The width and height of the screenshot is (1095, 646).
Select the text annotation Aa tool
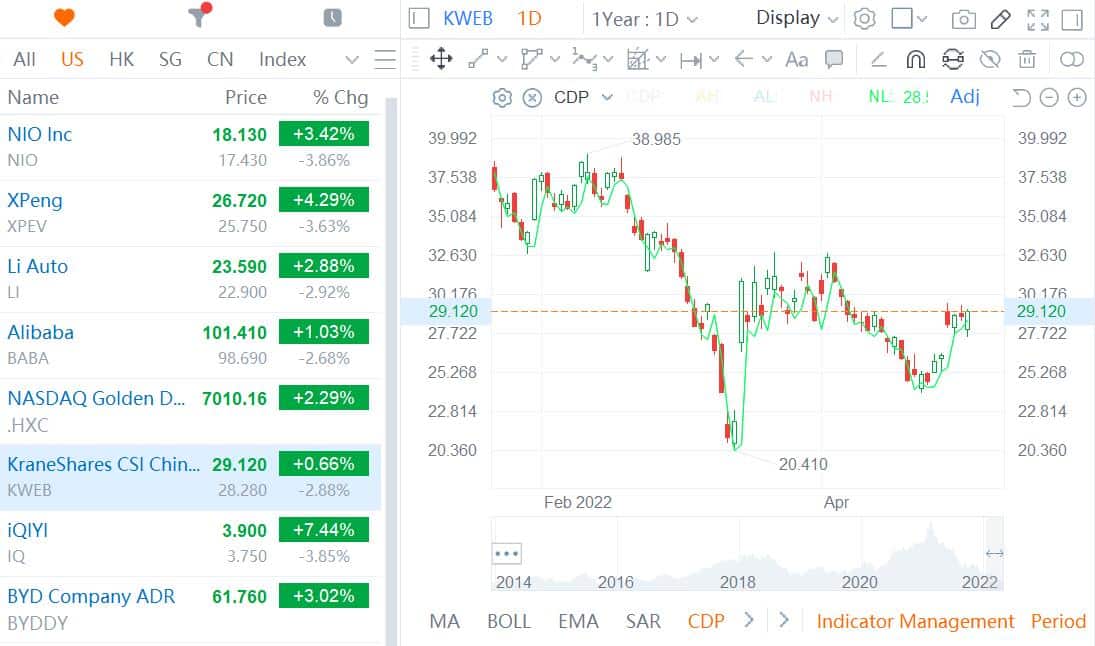796,60
